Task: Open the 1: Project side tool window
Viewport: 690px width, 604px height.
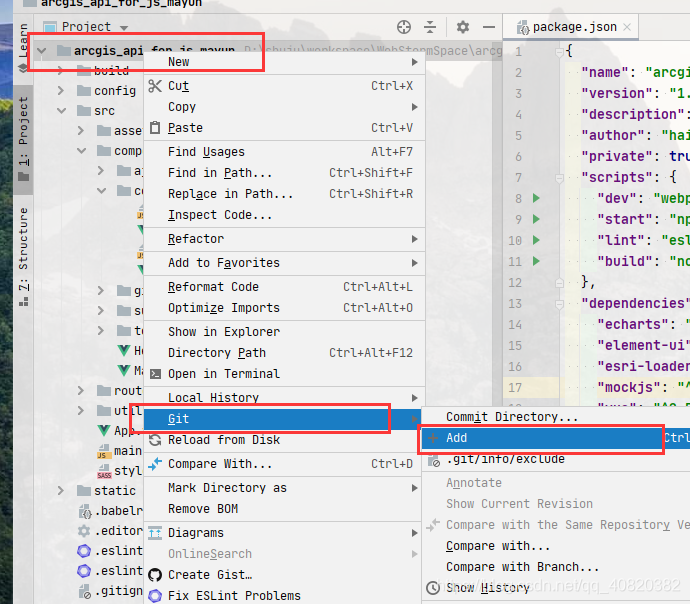Action: (x=23, y=139)
